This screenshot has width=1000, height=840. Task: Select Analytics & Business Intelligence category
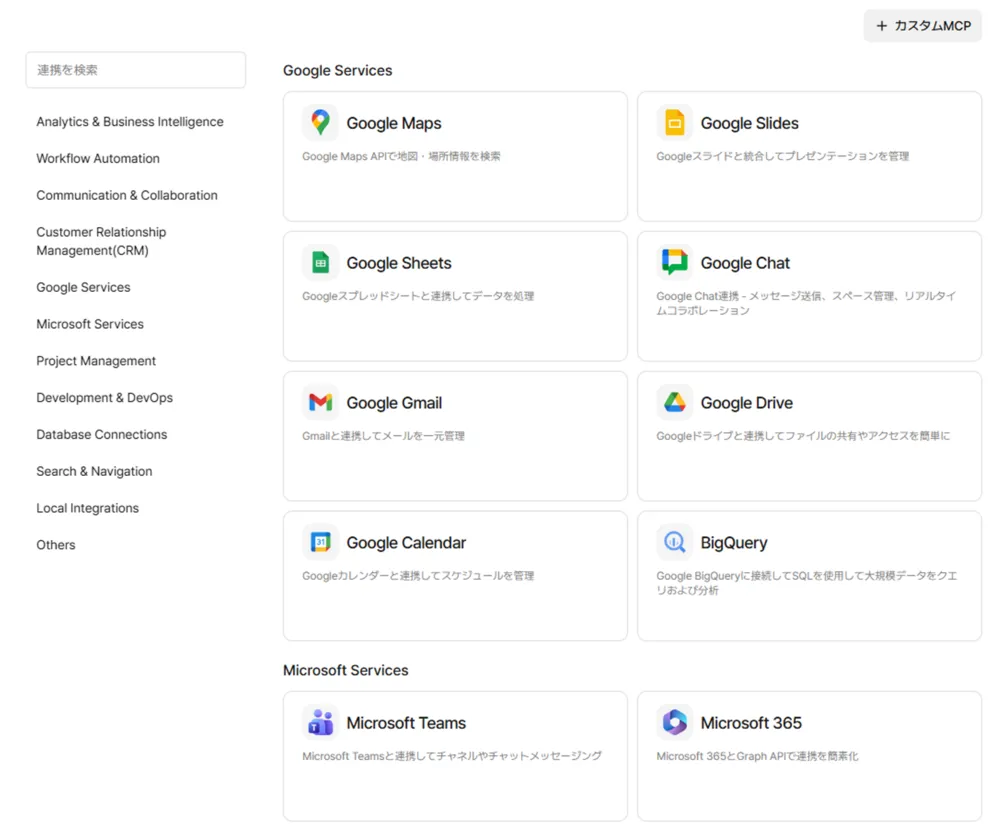pyautogui.click(x=130, y=122)
